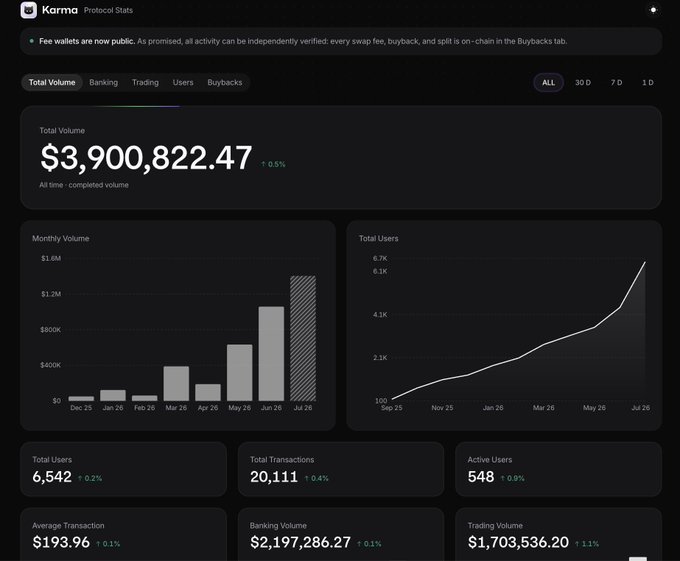Click the Feb 26 bar in Monthly Volume

tap(144, 398)
